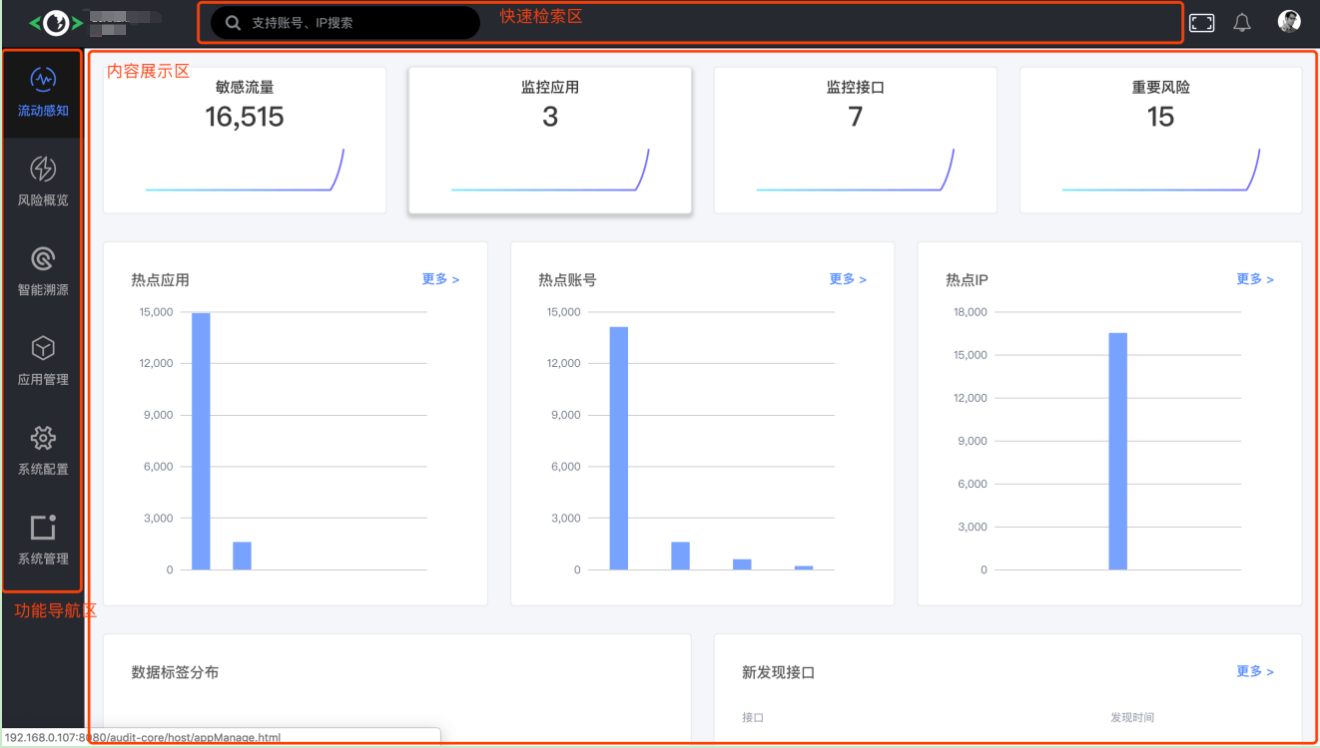The width and height of the screenshot is (1320, 748).
Task: Click 更多 link in 热点账号 panel
Action: click(x=848, y=279)
